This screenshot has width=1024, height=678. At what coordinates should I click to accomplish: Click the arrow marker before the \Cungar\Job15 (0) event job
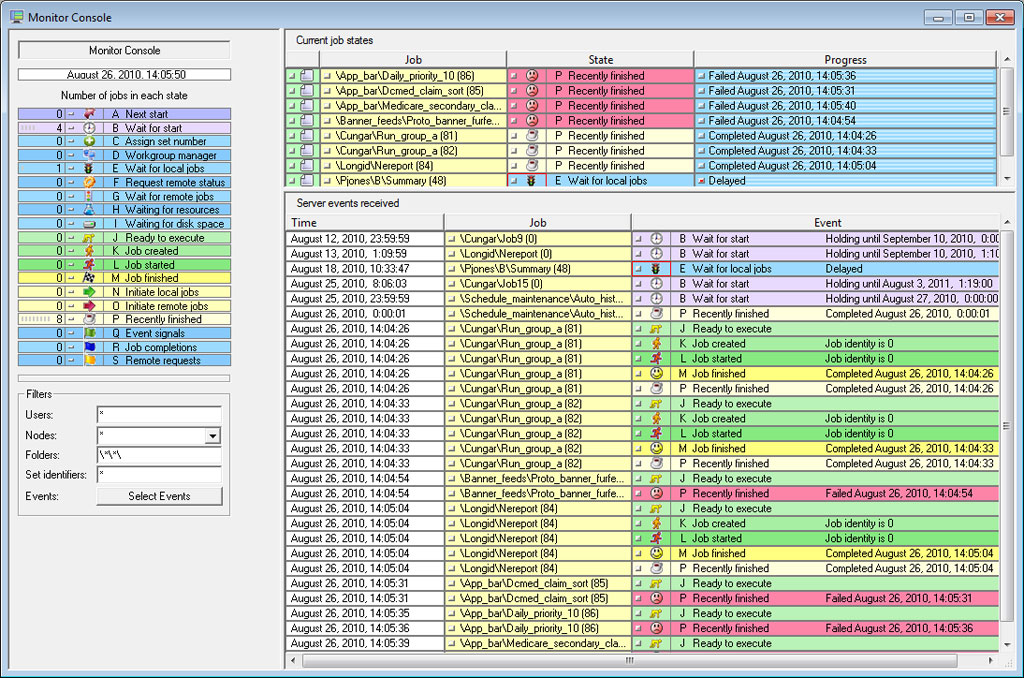tap(451, 284)
